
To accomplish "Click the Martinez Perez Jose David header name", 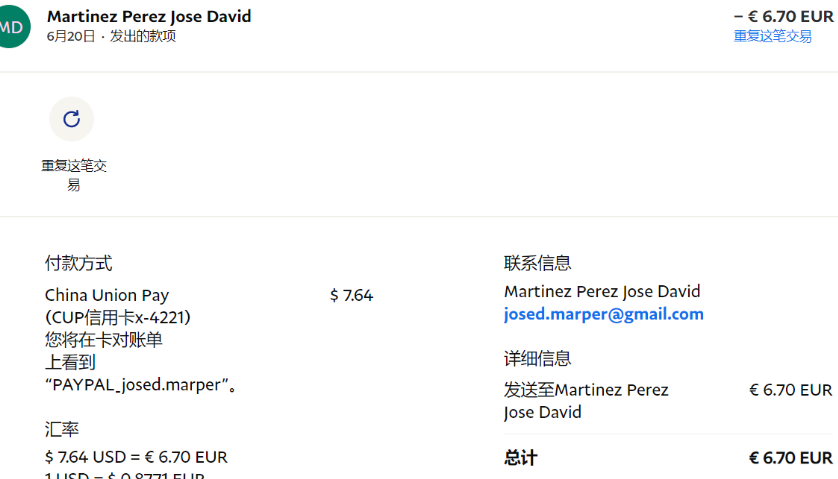I will [x=149, y=16].
